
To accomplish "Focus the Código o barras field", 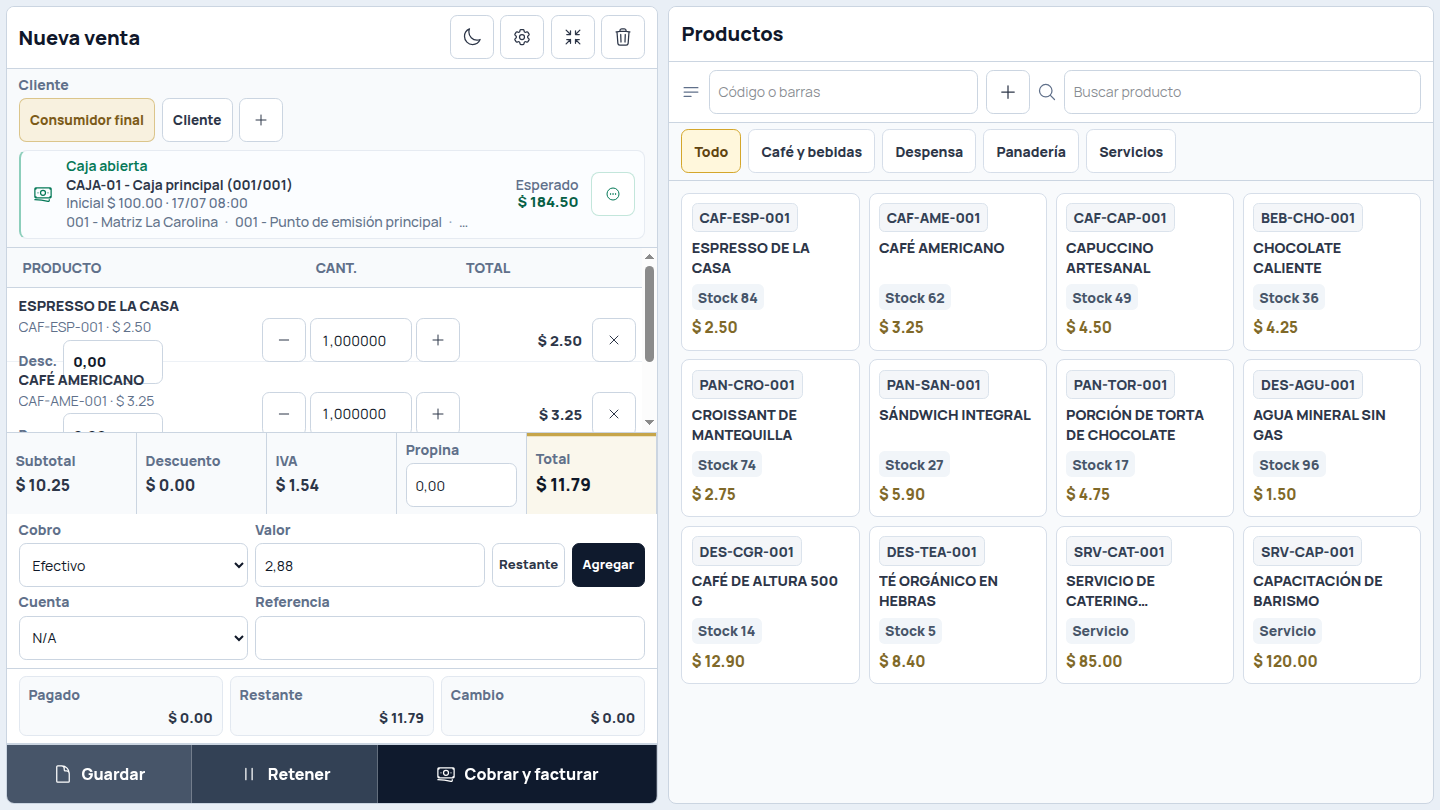I will [843, 92].
